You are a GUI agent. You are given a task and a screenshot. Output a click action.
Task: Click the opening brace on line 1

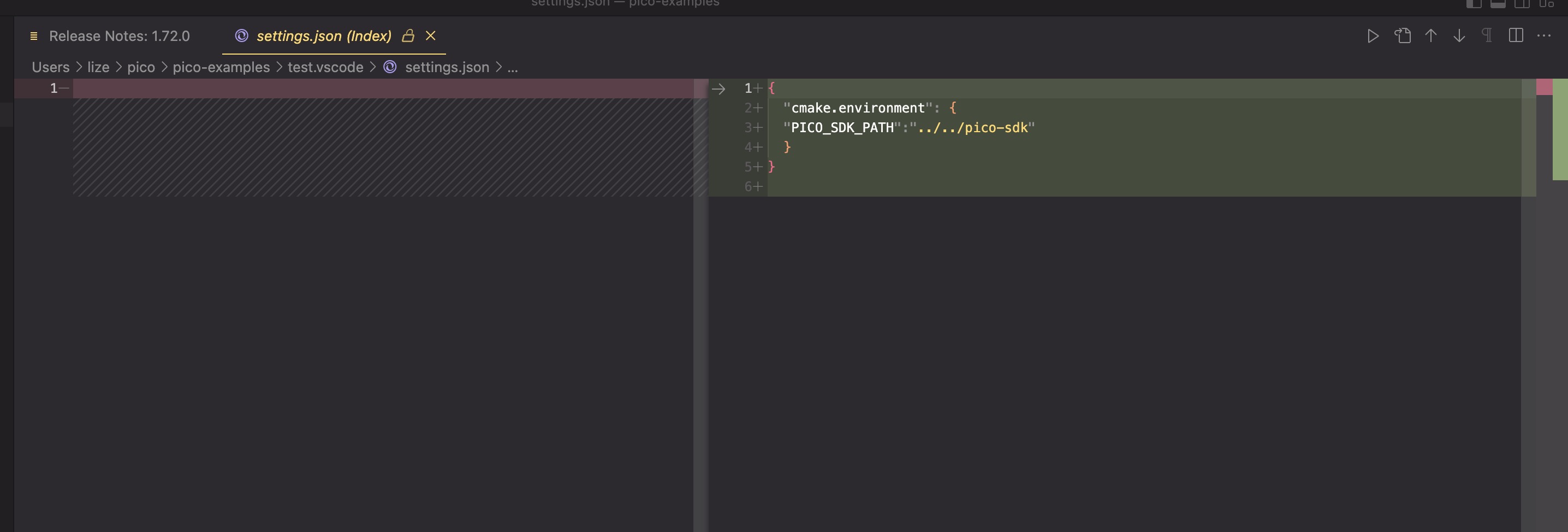click(x=771, y=88)
